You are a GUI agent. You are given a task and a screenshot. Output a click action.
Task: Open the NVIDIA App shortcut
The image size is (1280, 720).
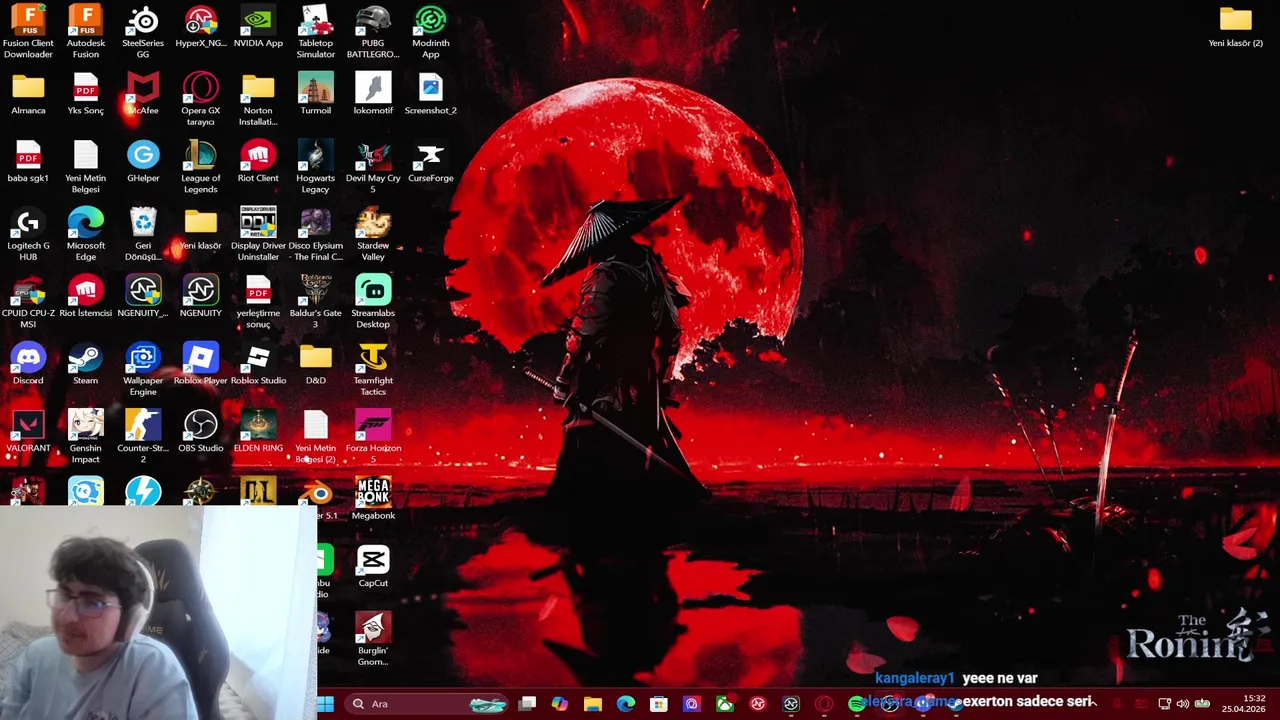tap(258, 27)
